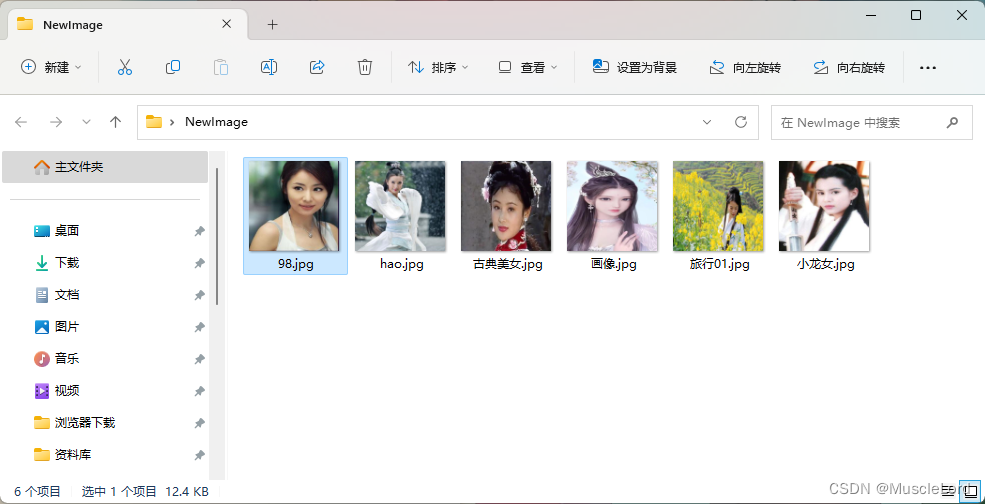Click pin icon next to 文档
Viewport: 985px width, 504px height.
[199, 295]
